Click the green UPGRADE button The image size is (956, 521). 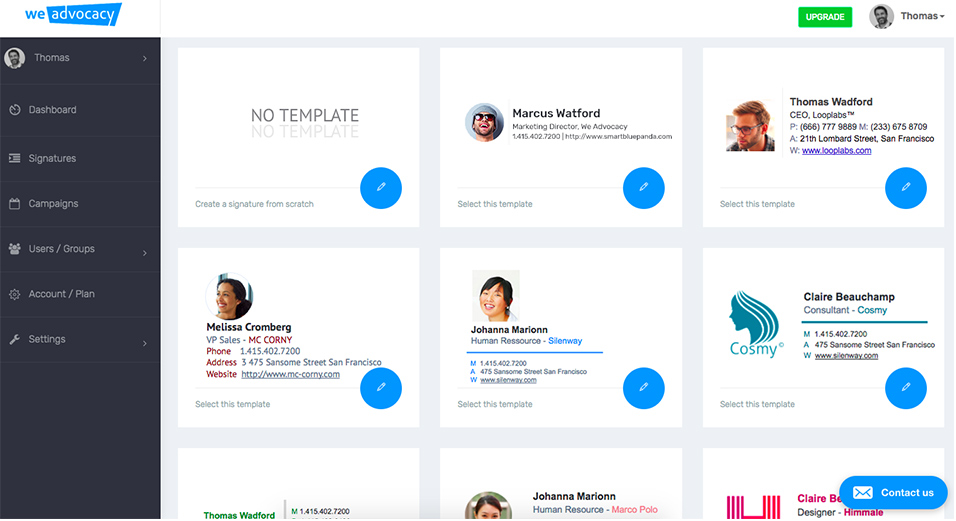coord(825,17)
